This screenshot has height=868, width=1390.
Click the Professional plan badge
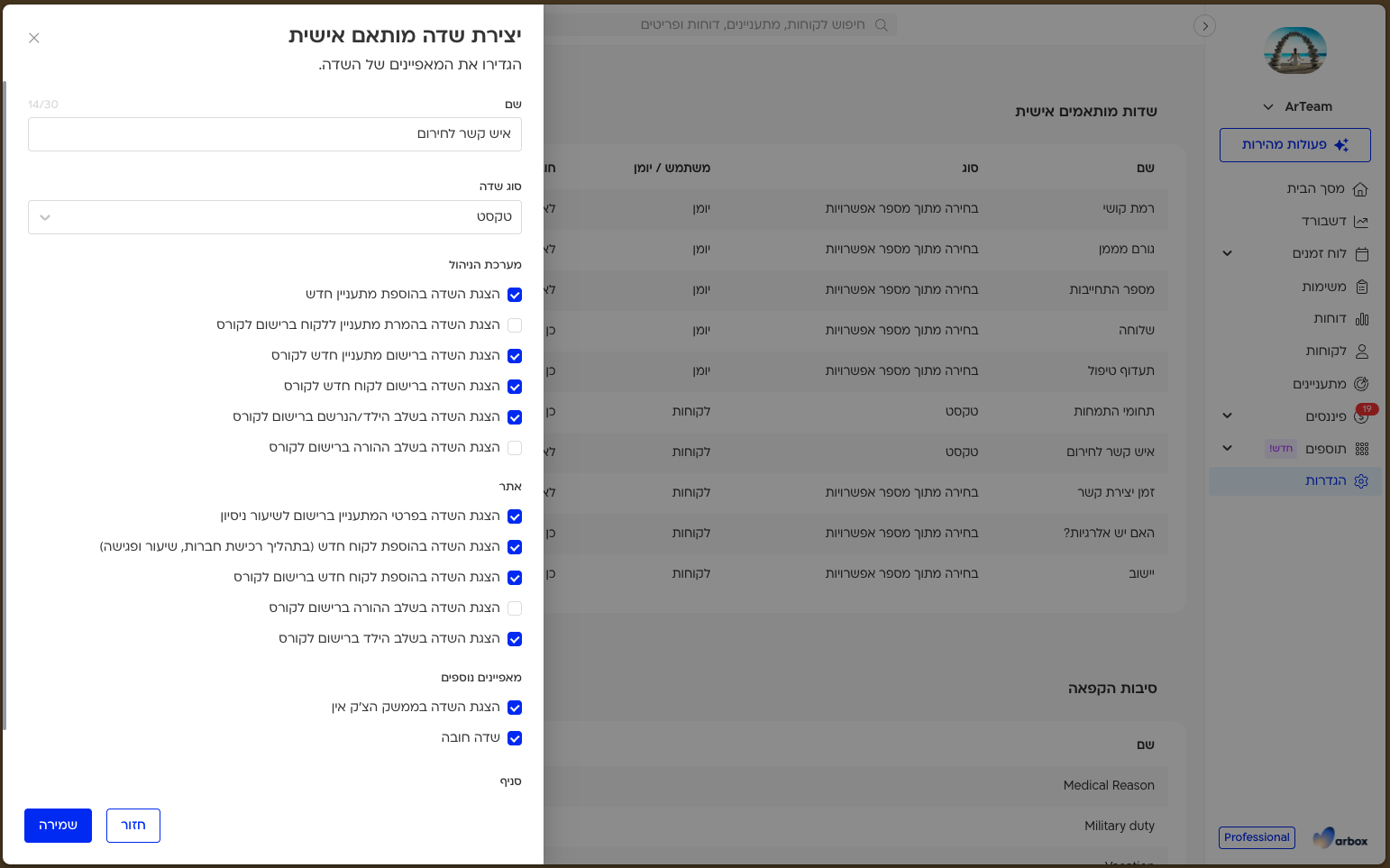(1257, 837)
